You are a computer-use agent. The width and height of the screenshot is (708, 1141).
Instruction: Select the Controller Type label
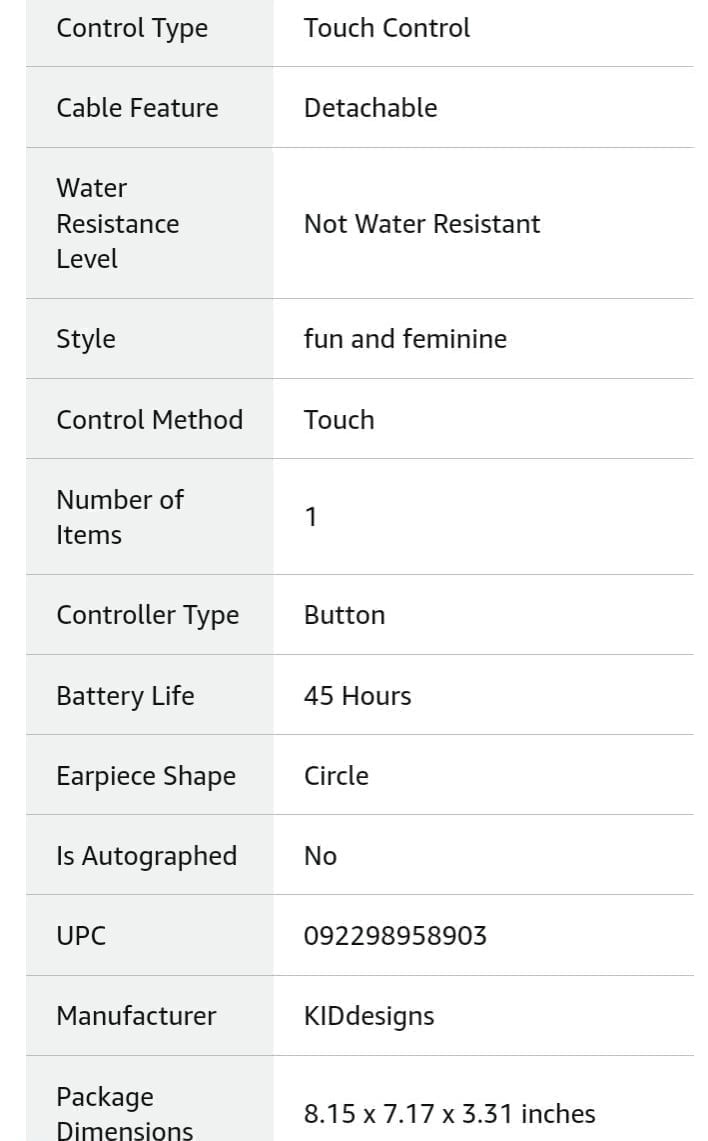click(x=148, y=616)
